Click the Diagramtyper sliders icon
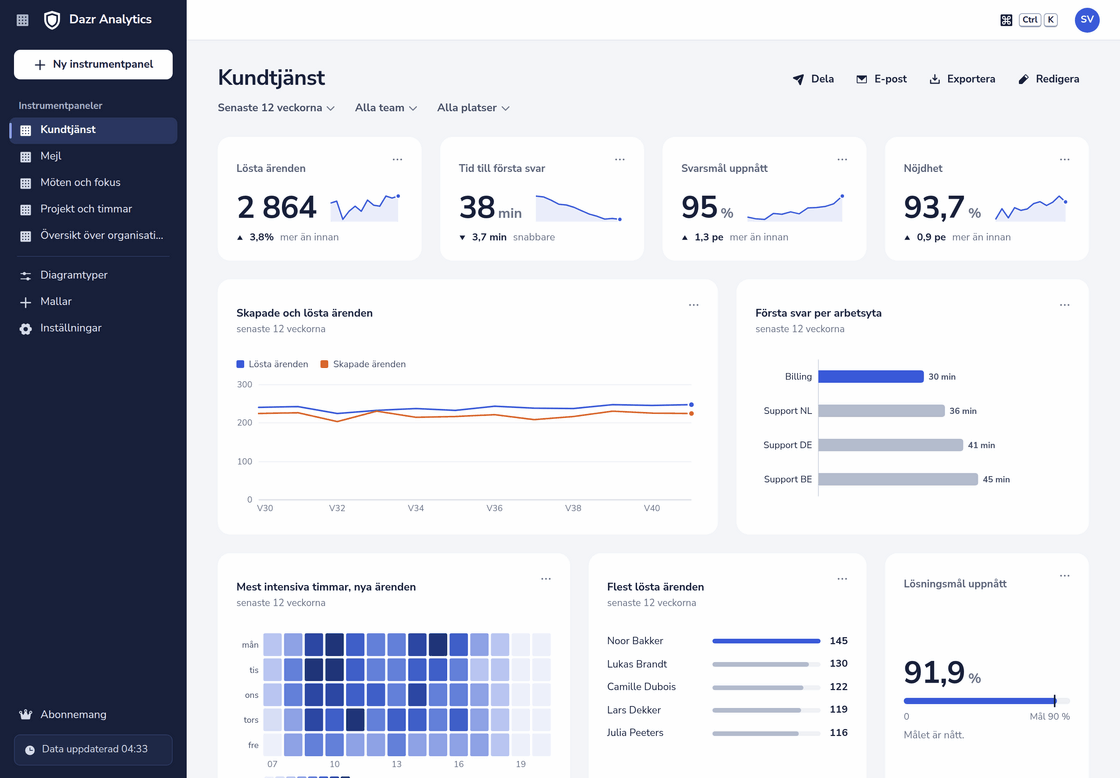This screenshot has height=778, width=1120. click(x=26, y=275)
